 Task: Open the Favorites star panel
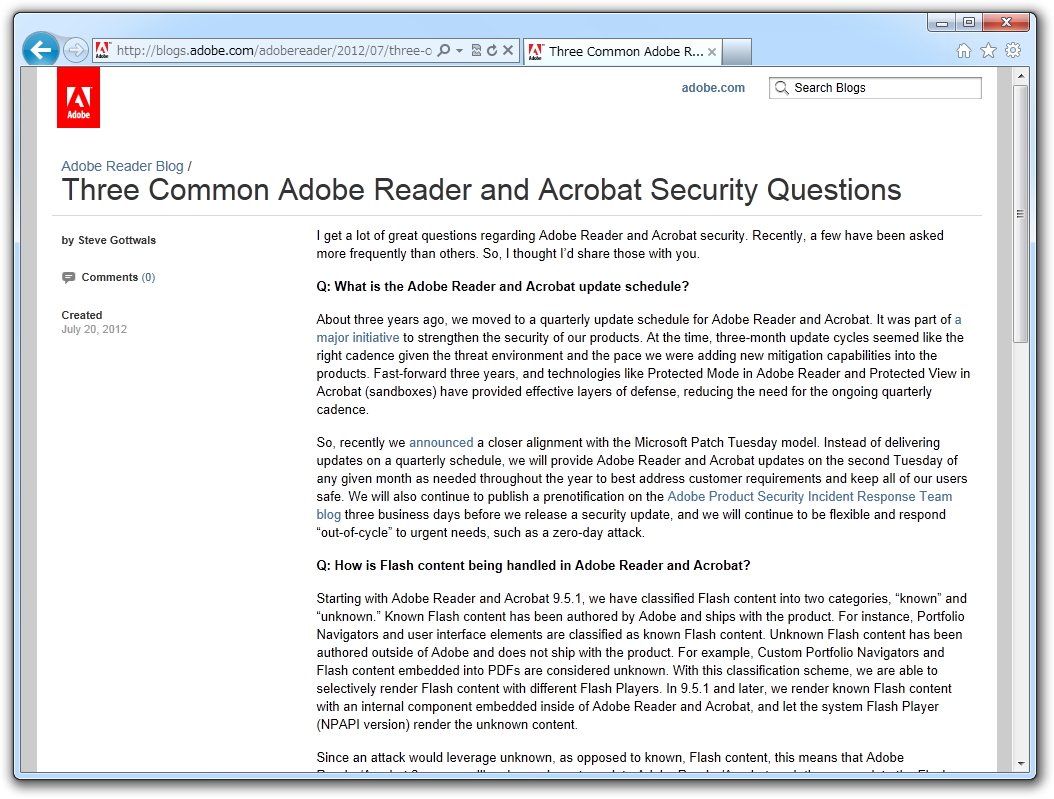point(988,49)
